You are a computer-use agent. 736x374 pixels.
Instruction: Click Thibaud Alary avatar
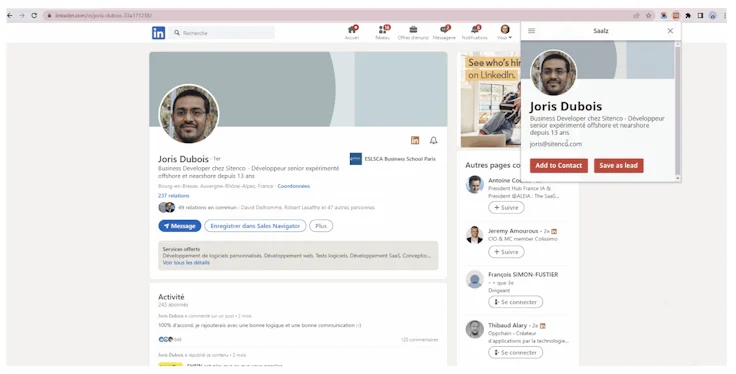click(475, 329)
